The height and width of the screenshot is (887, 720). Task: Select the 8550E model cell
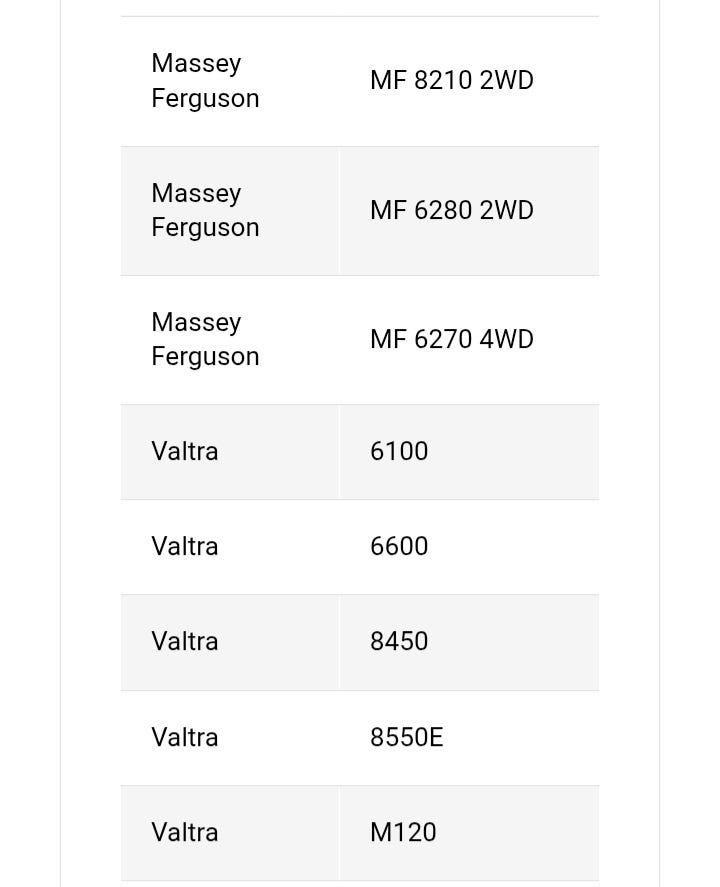point(406,737)
